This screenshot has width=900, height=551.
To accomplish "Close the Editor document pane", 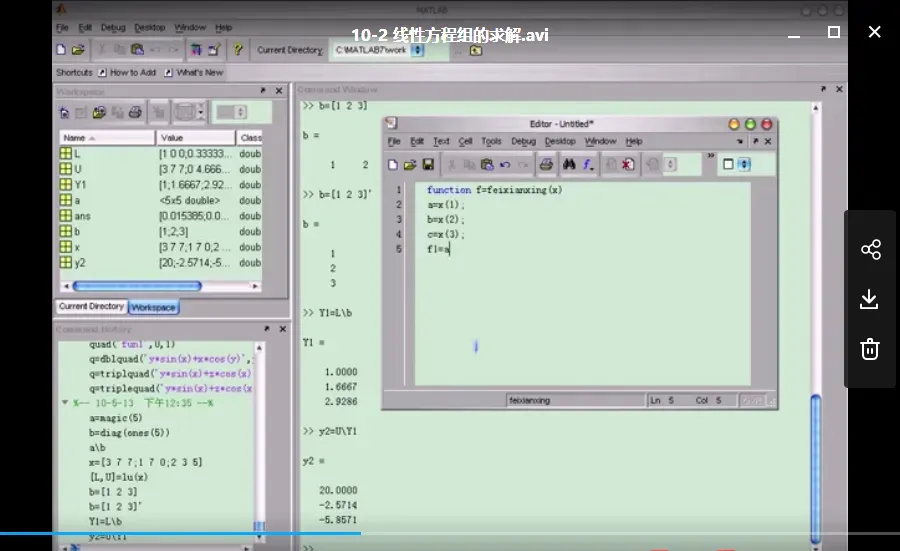I will point(768,141).
